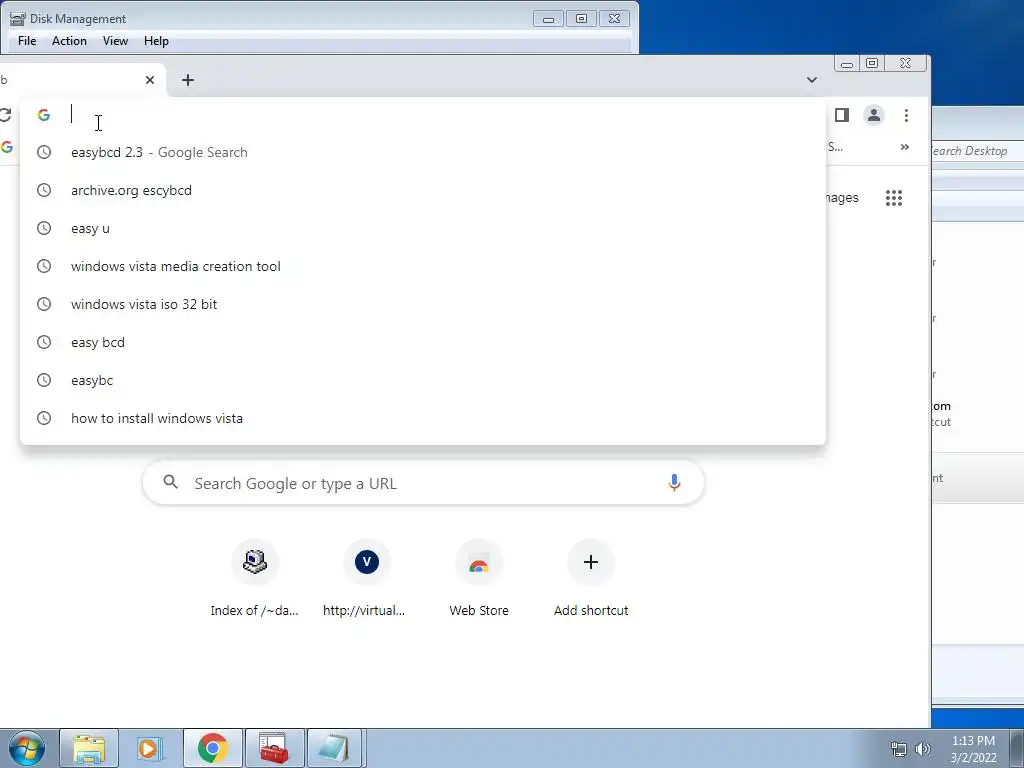
Task: Launch Windows Media Player from taskbar
Action: (x=149, y=748)
